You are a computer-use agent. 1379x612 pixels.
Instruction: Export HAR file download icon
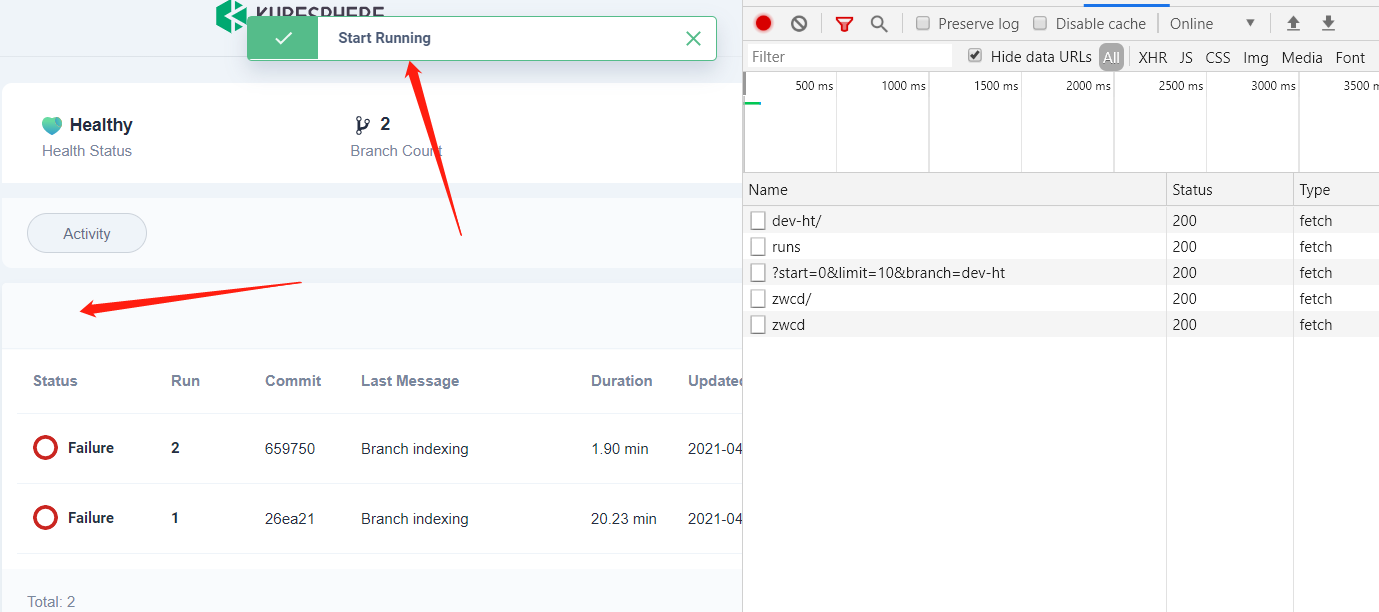point(1328,23)
